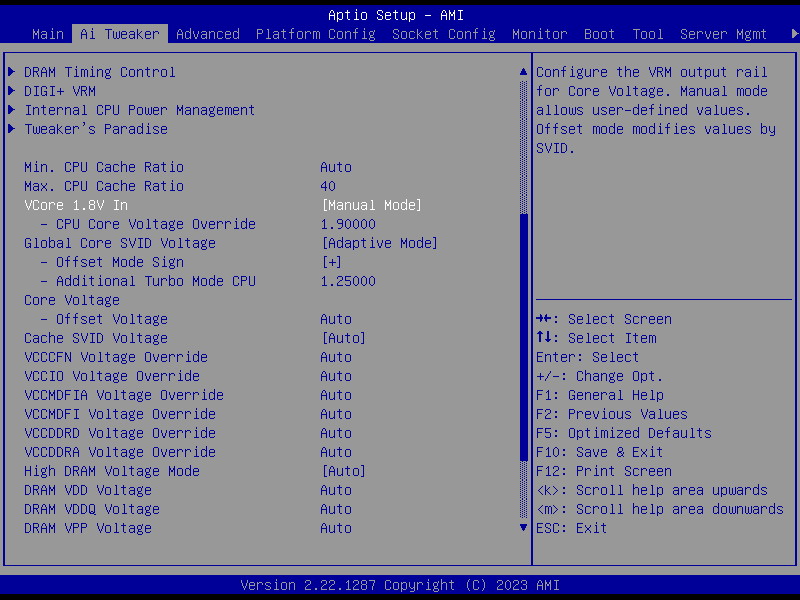
Task: Edit VCCDDRA Voltage Override Auto value
Action: [336, 452]
